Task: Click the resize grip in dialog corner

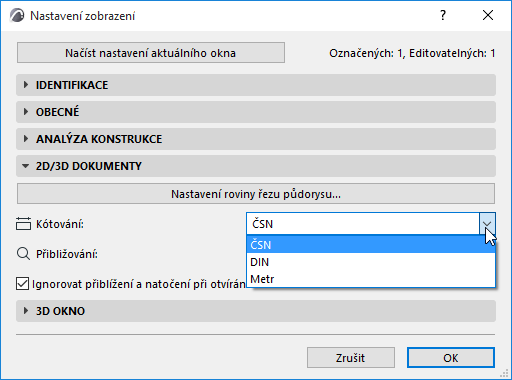Action: coord(505,373)
